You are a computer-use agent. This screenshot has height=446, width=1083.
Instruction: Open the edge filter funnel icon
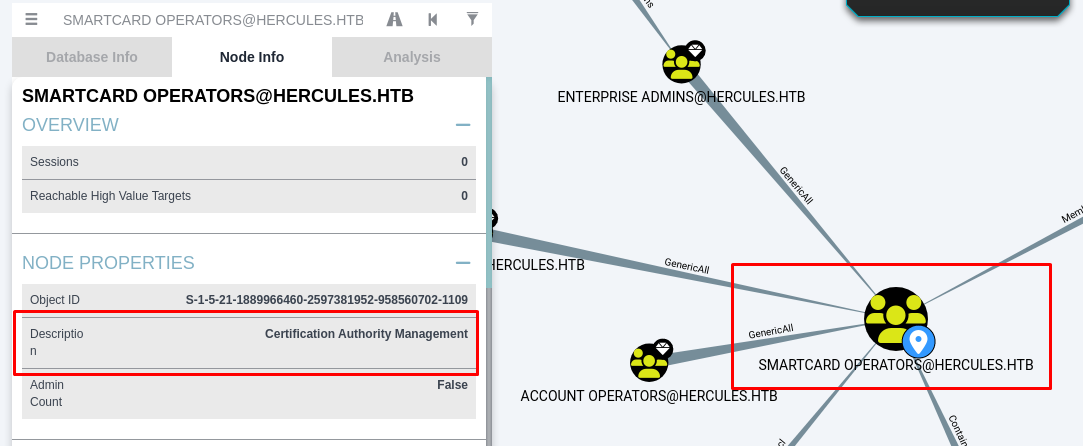[472, 19]
